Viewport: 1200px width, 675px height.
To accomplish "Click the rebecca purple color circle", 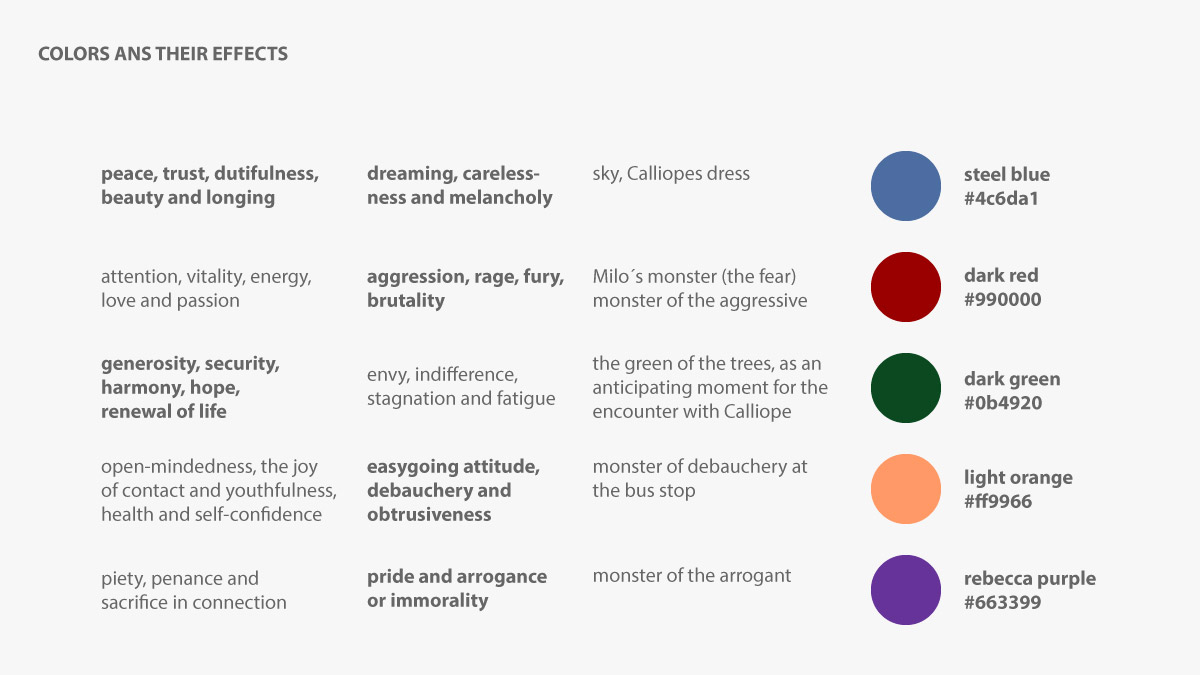I will (906, 590).
